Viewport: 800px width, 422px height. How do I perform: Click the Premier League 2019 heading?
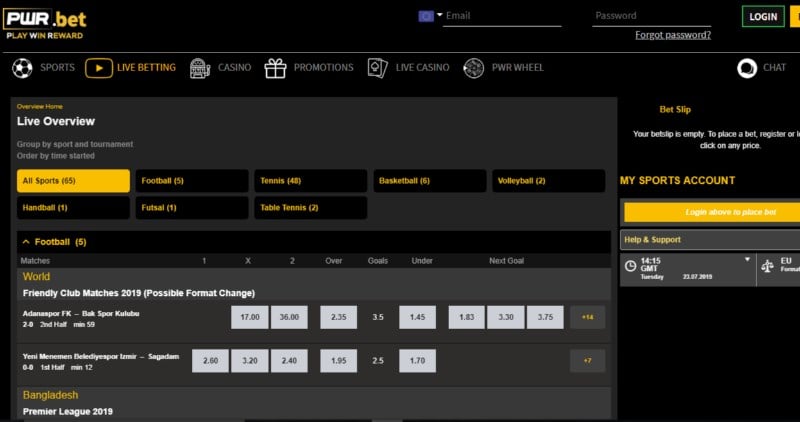click(68, 411)
